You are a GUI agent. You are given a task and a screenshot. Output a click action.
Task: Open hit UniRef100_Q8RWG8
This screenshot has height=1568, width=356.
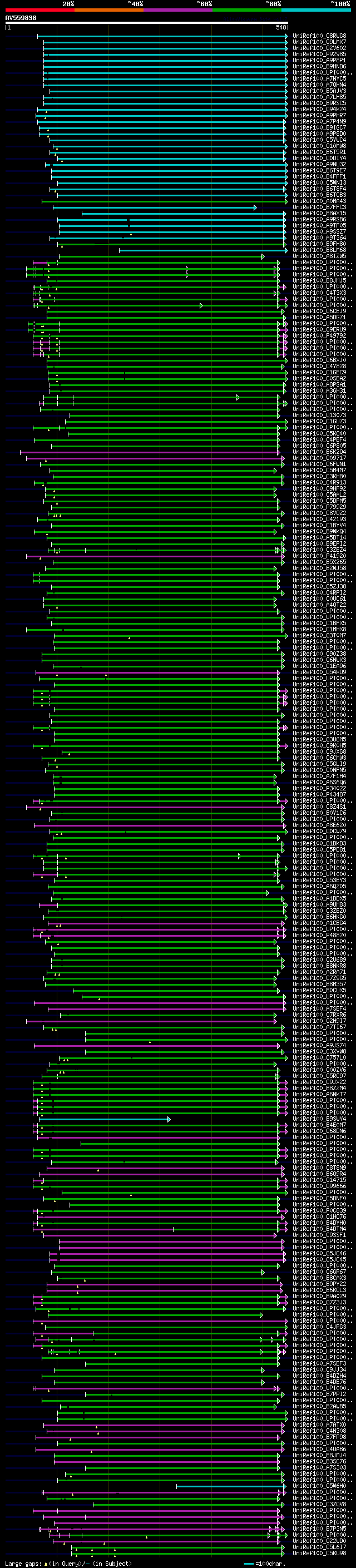pyautogui.click(x=319, y=37)
